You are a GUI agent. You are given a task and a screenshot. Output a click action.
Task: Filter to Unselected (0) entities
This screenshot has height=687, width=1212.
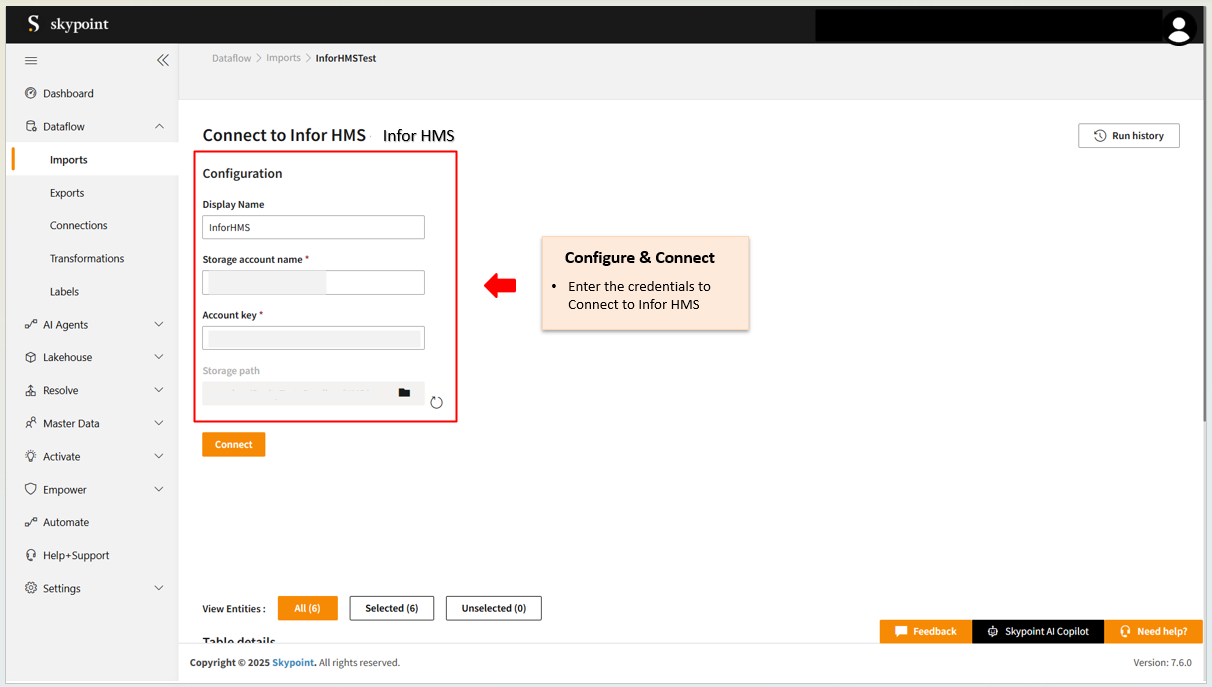click(493, 608)
